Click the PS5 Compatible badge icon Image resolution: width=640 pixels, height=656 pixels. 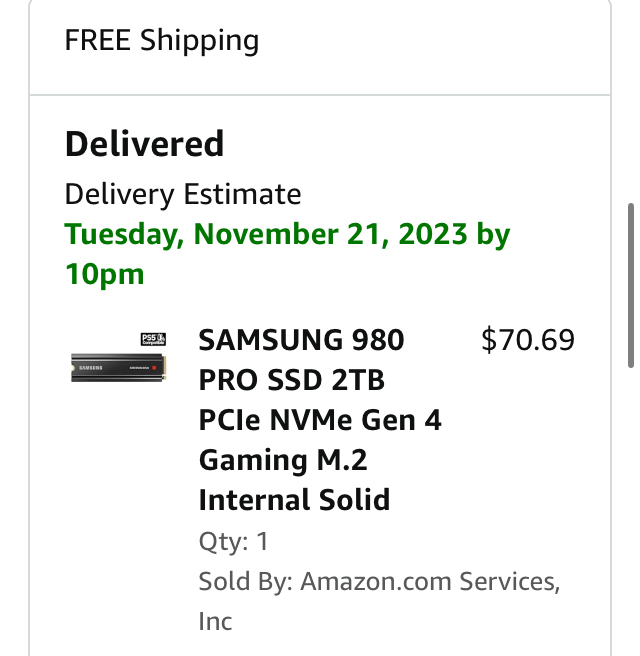(x=154, y=340)
